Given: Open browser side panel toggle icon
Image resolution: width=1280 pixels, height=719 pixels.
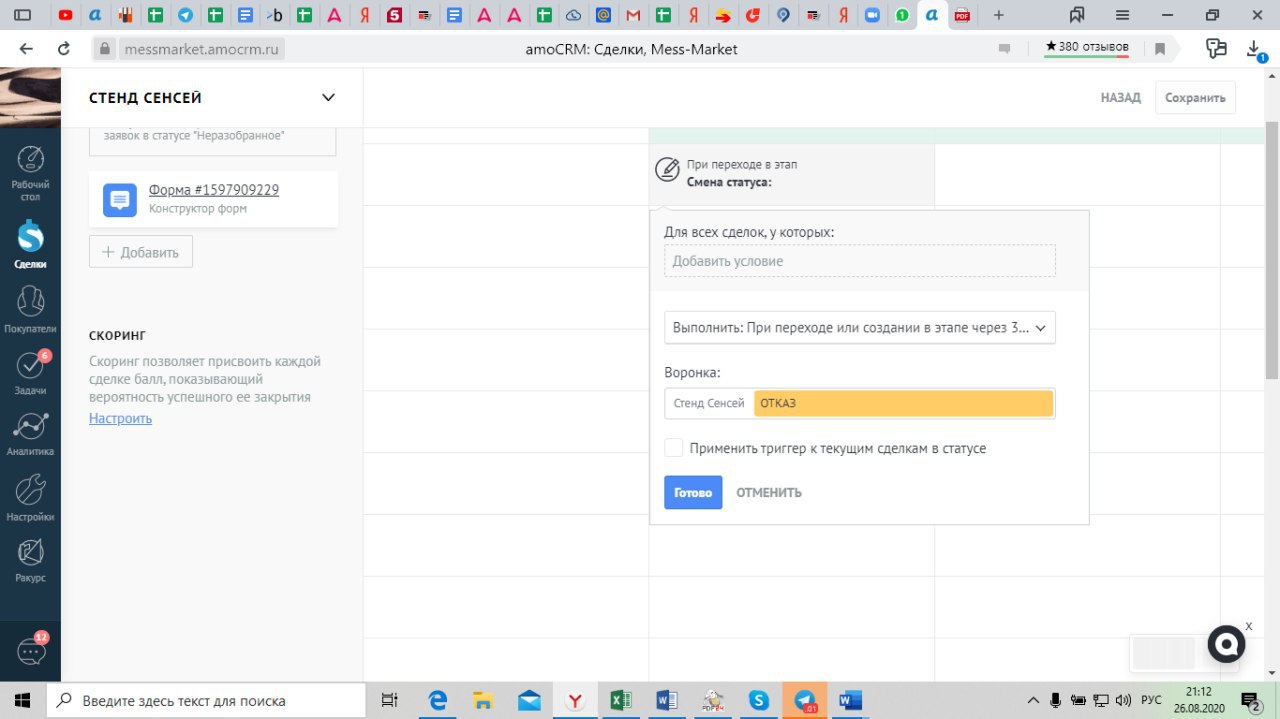Looking at the screenshot, I should tap(22, 15).
